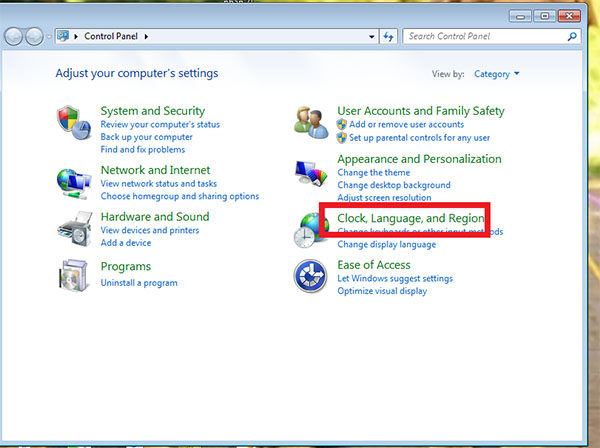Click the search magnifier icon
The image size is (600, 448).
[x=572, y=36]
